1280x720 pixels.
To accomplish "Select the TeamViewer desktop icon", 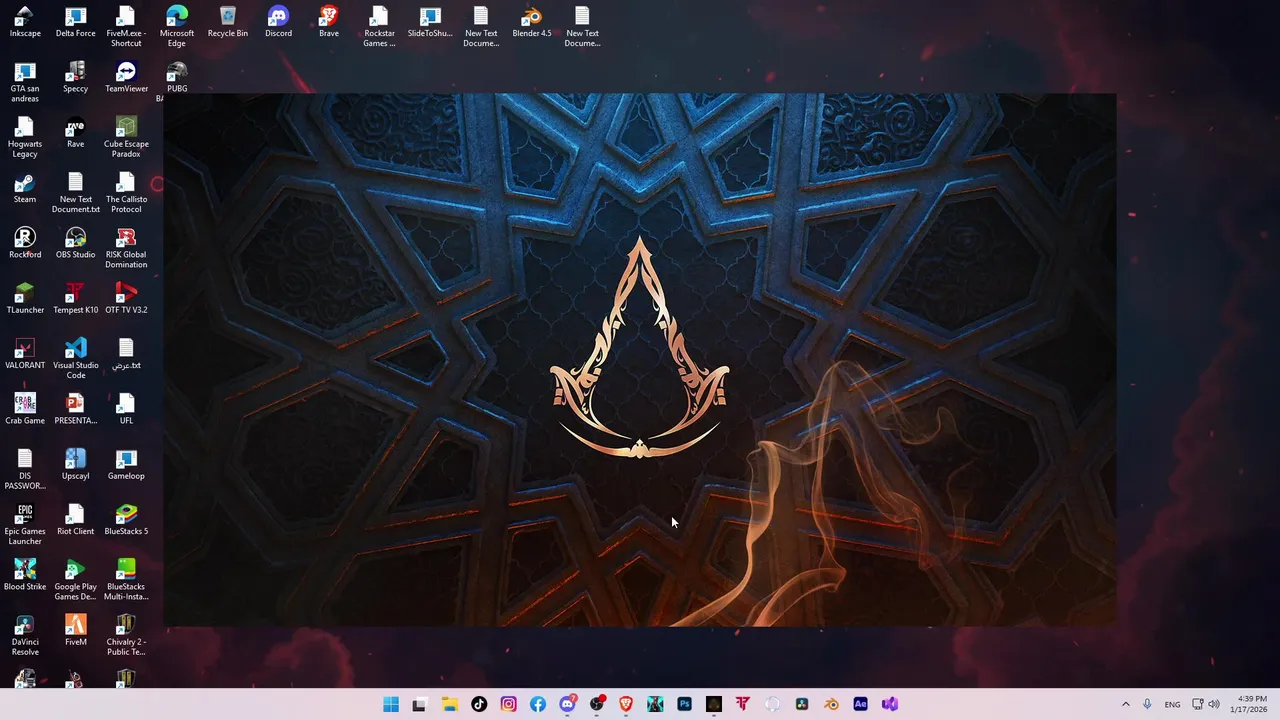I will click(126, 77).
